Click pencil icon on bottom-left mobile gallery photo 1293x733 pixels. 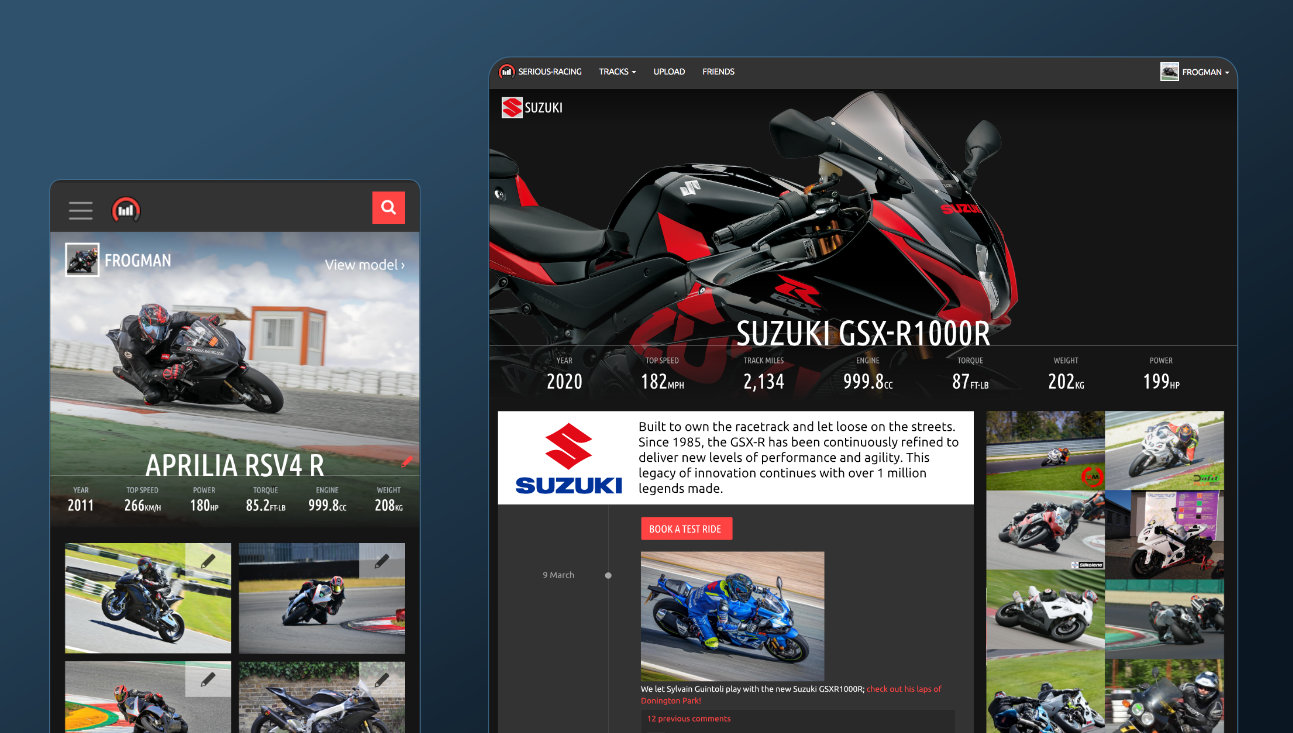[x=208, y=679]
